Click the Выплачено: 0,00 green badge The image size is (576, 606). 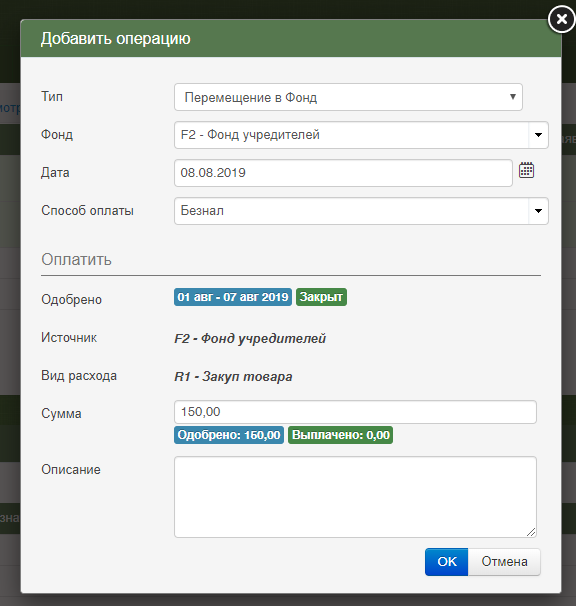[341, 435]
